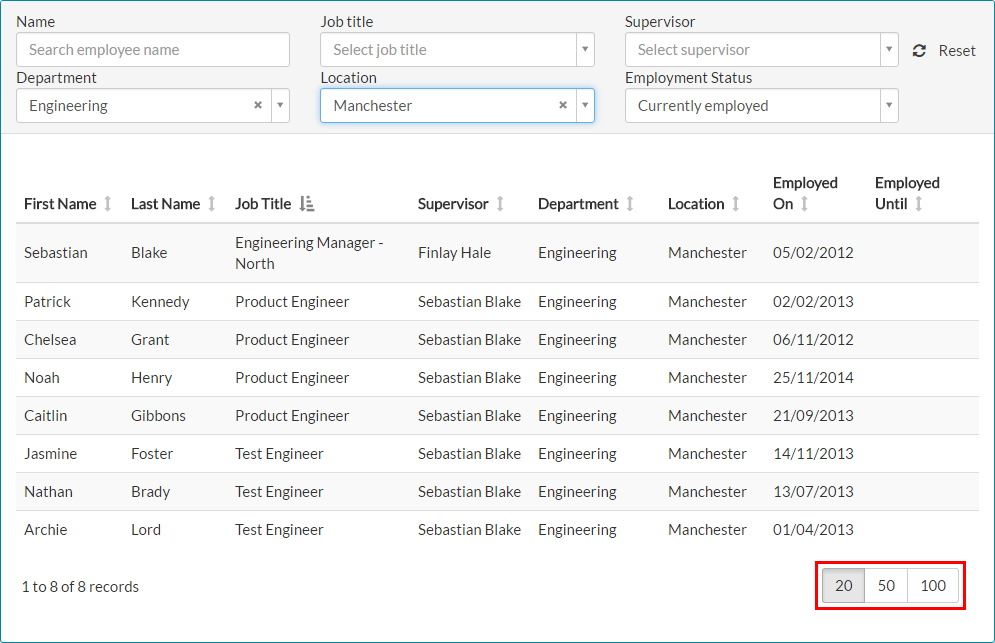Viewport: 995px width, 643px height.
Task: Show 20 records per page
Action: [844, 586]
